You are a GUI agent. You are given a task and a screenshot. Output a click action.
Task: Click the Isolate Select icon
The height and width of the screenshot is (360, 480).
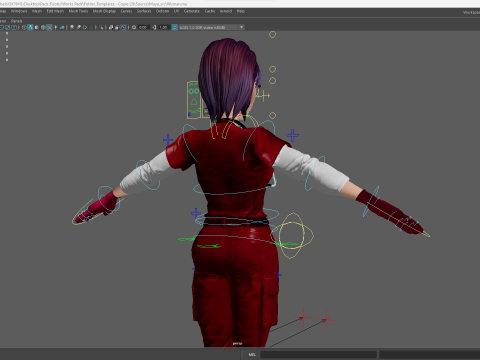(101, 27)
